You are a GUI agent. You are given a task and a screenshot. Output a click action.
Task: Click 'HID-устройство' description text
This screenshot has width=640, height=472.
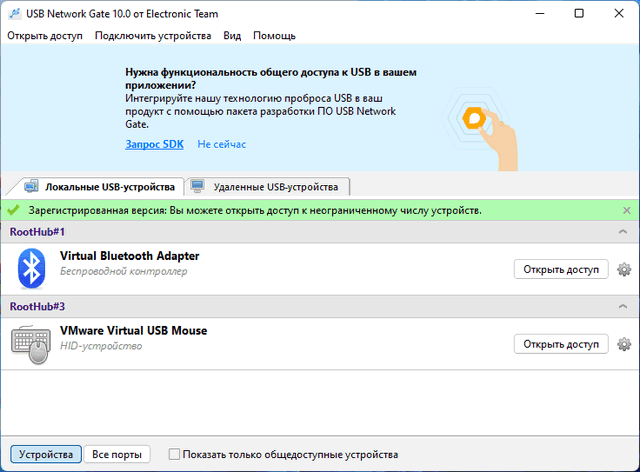[101, 346]
